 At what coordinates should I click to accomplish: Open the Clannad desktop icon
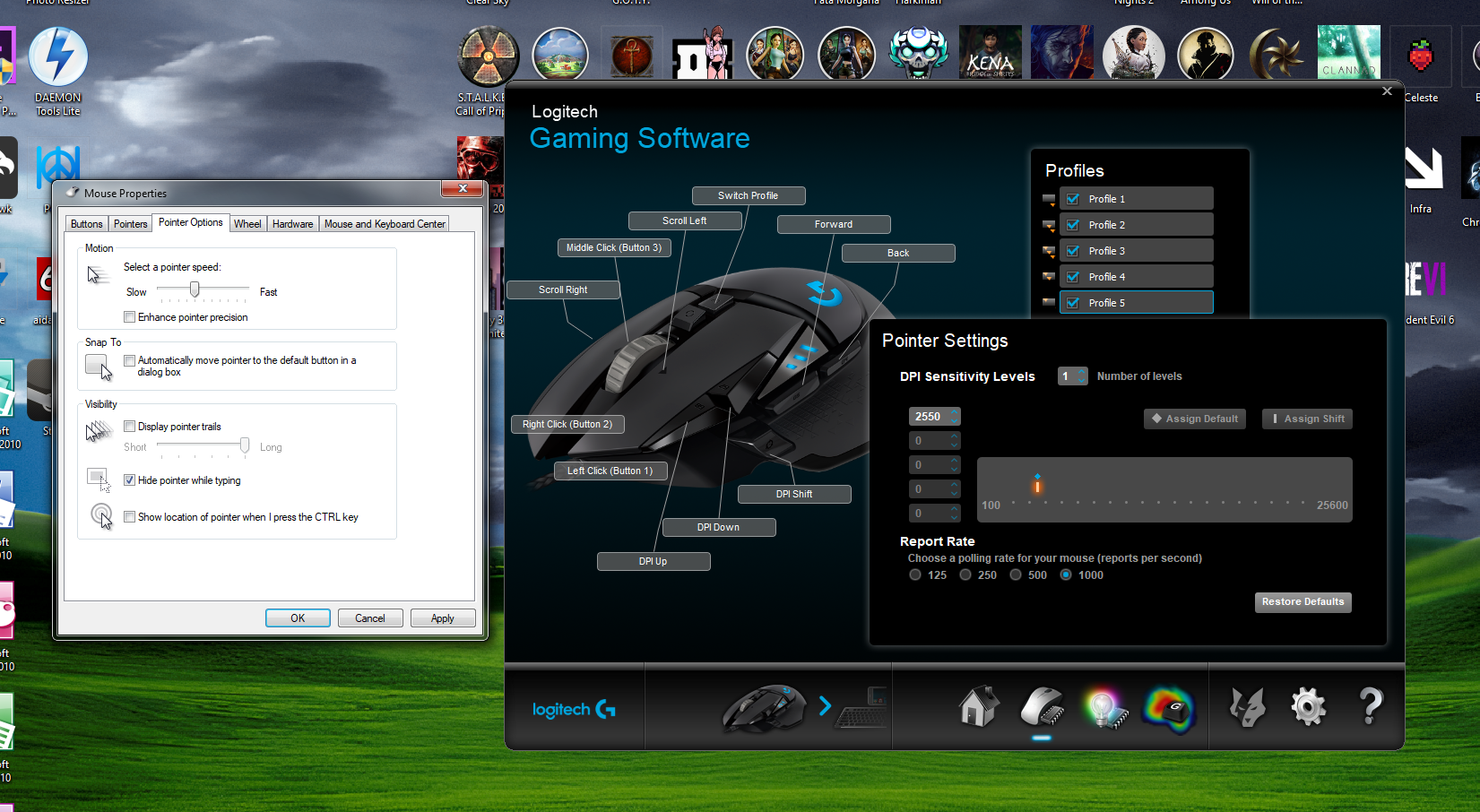[x=1349, y=52]
